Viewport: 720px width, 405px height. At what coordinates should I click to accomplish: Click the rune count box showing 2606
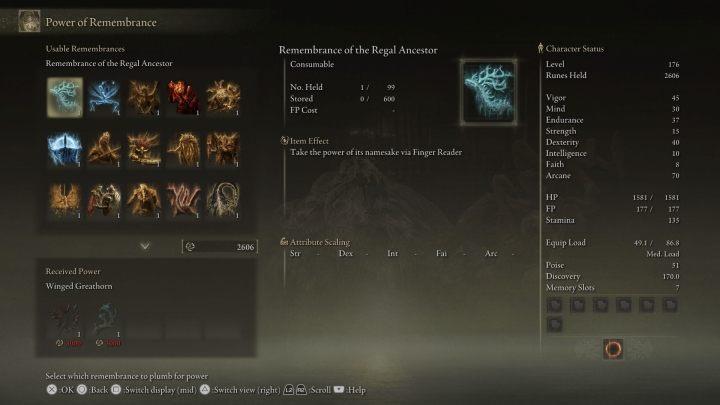pos(220,247)
